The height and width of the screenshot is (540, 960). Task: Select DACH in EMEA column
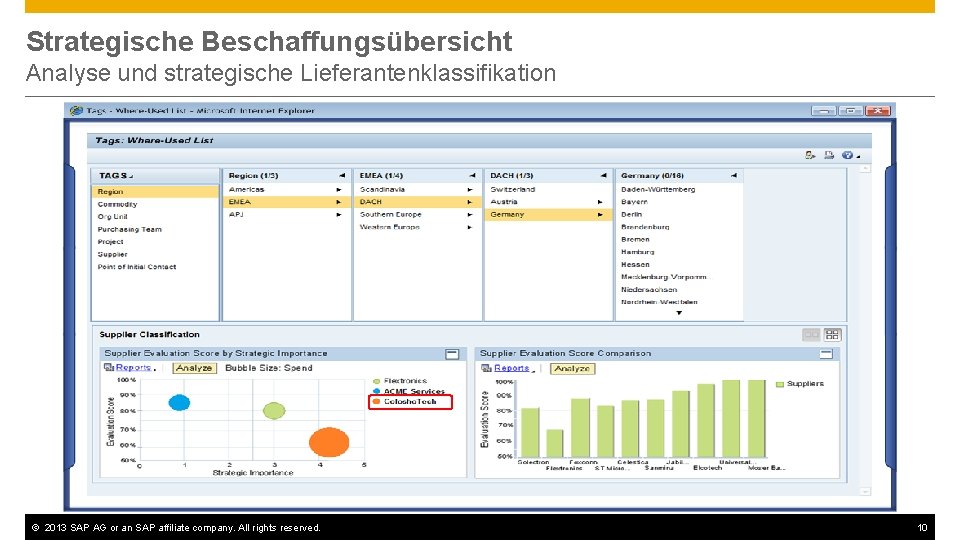click(417, 202)
